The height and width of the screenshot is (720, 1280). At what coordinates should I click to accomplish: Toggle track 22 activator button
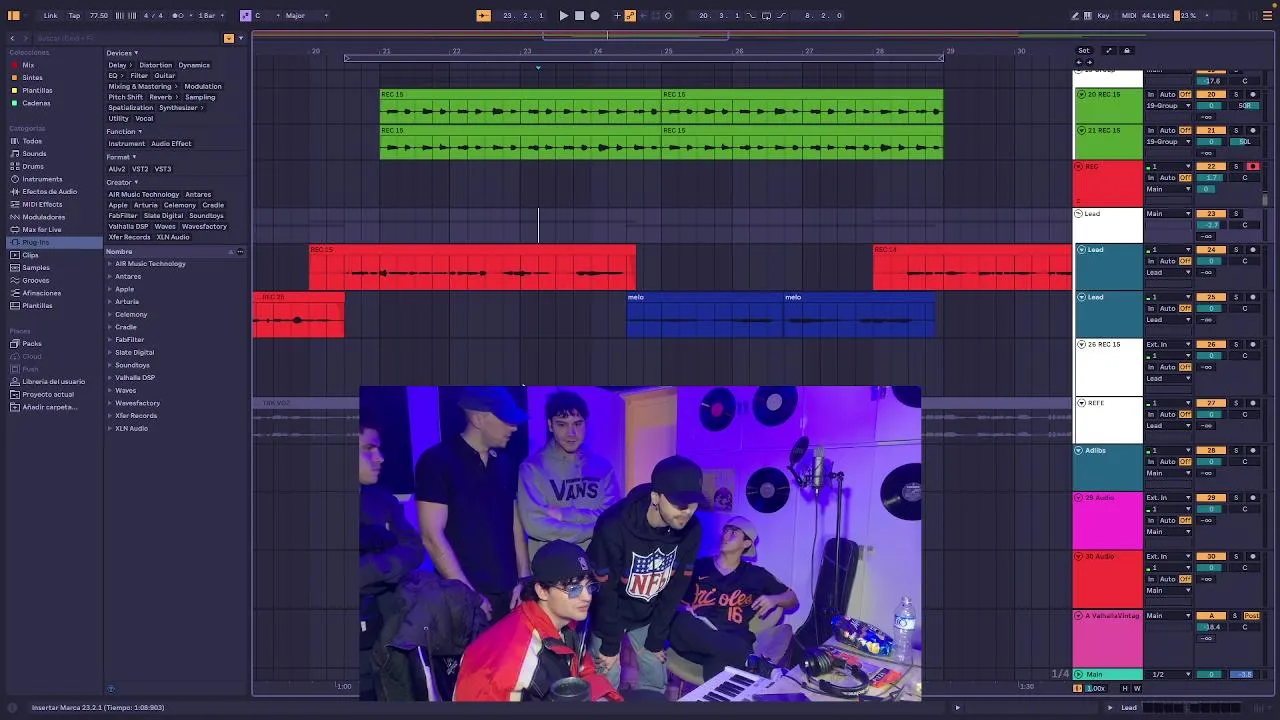[1211, 166]
